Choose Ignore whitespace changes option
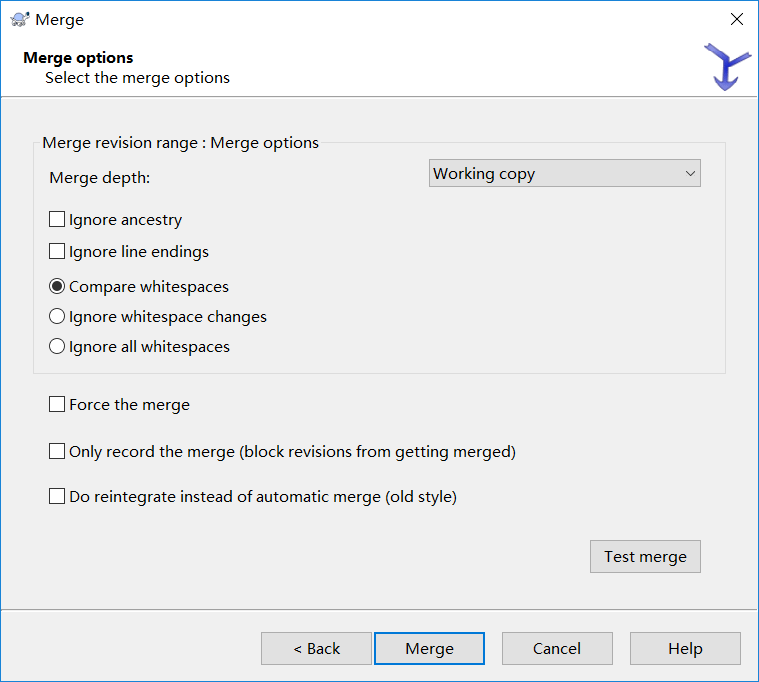 pyautogui.click(x=57, y=317)
